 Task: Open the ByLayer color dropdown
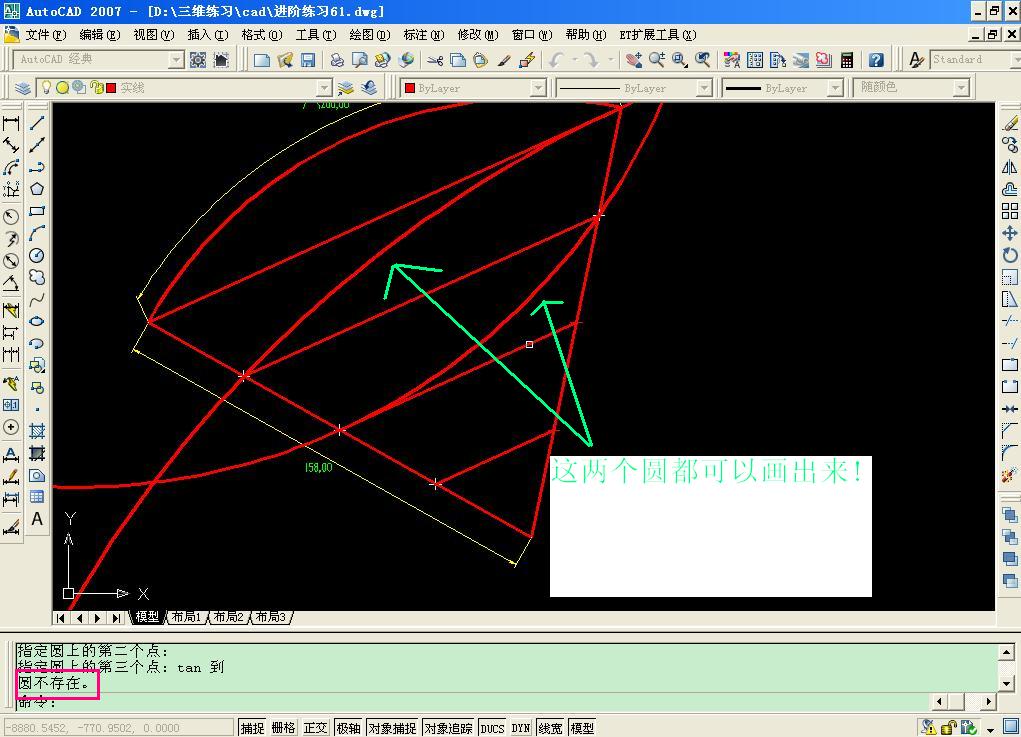(x=538, y=87)
